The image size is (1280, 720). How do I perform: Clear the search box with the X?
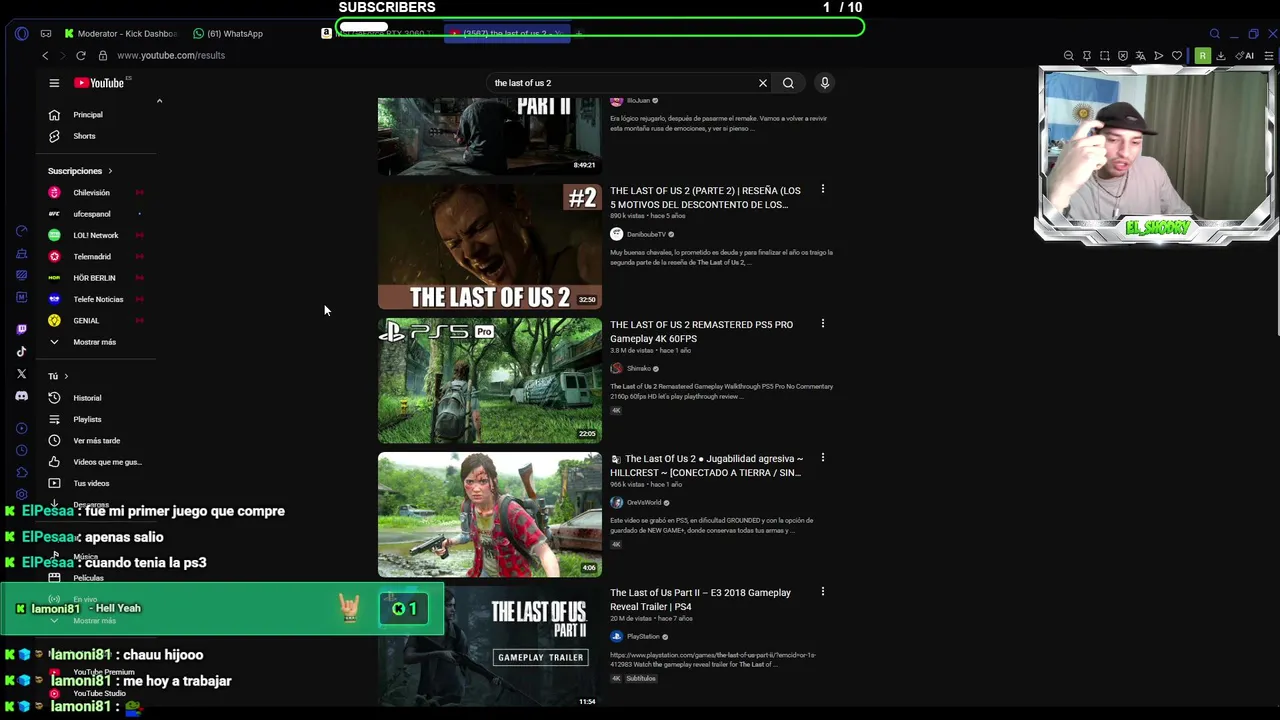(x=763, y=83)
